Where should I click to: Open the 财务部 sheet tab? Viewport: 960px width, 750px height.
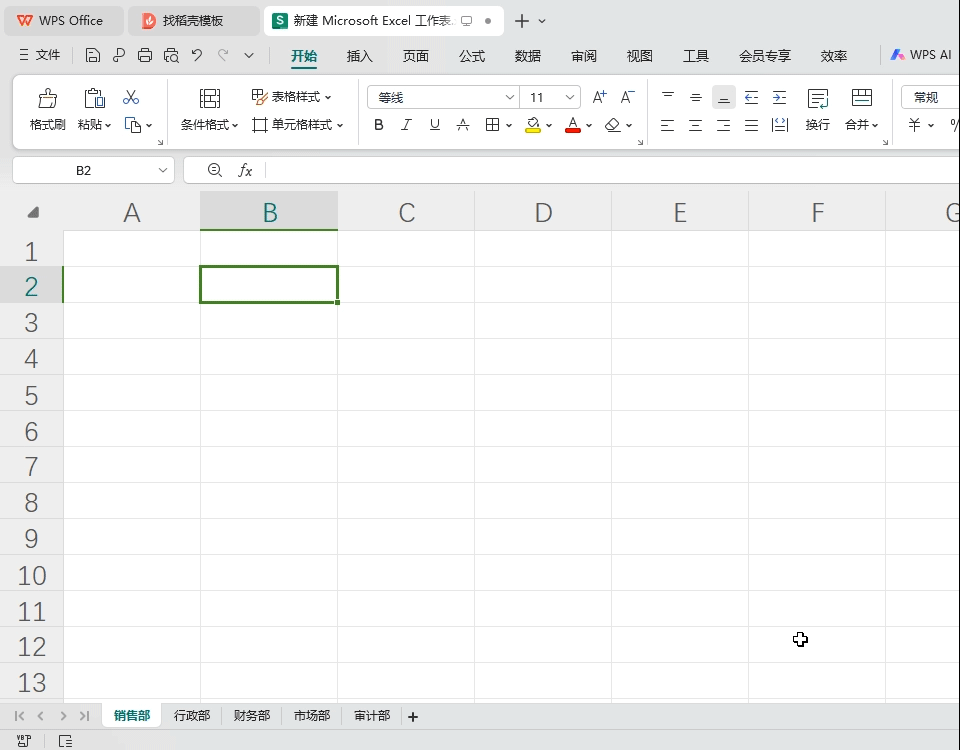coord(252,716)
